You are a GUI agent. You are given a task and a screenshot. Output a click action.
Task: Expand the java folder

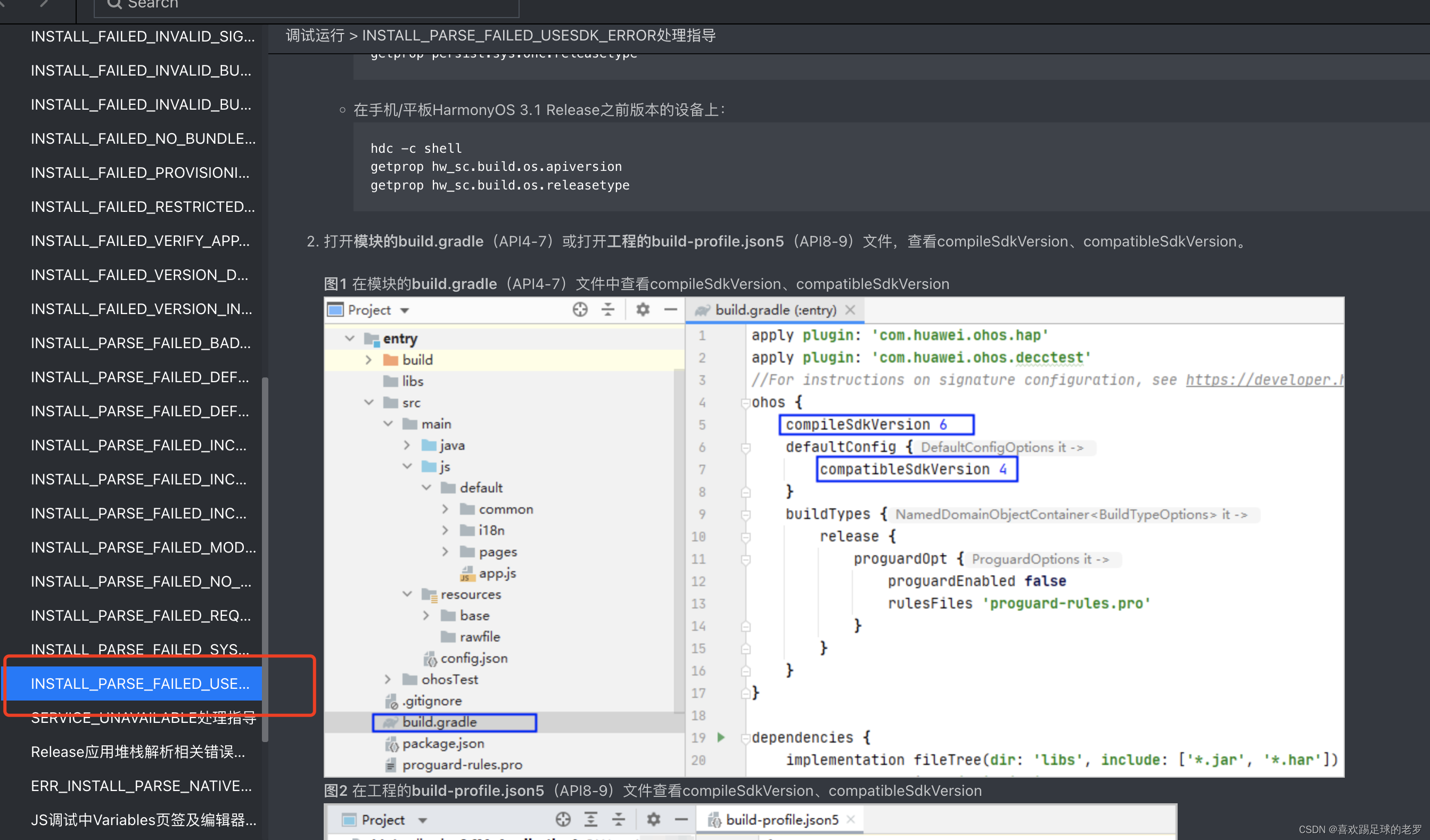[407, 445]
